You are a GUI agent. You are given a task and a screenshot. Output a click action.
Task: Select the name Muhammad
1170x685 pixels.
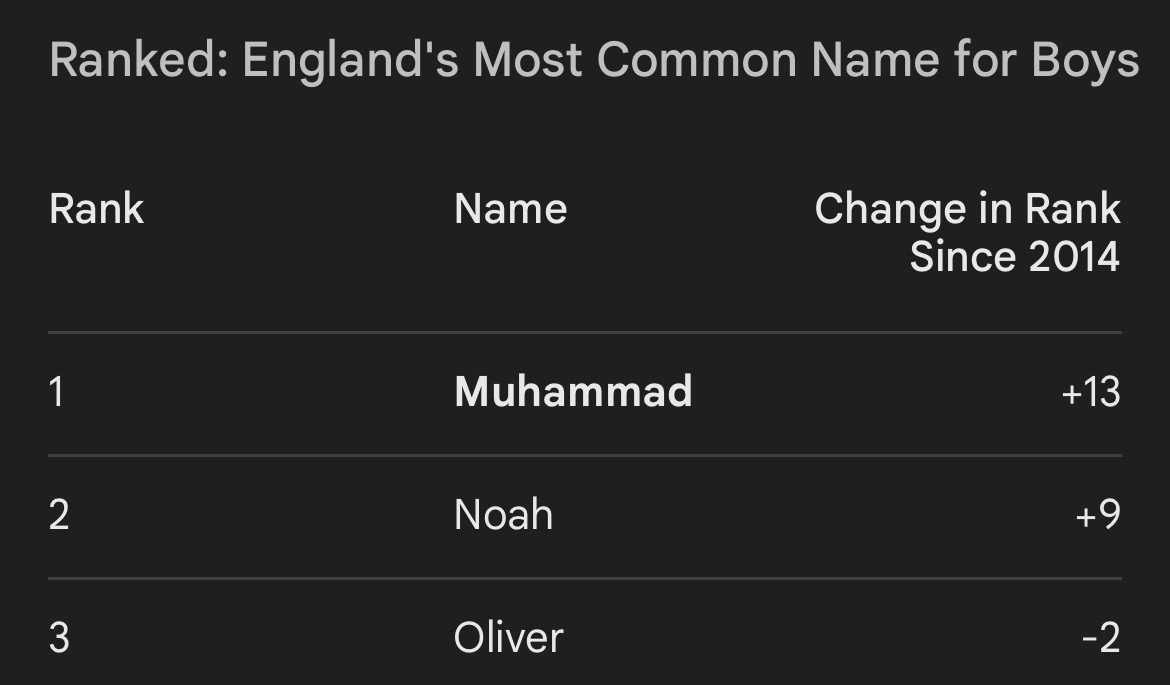pos(573,391)
